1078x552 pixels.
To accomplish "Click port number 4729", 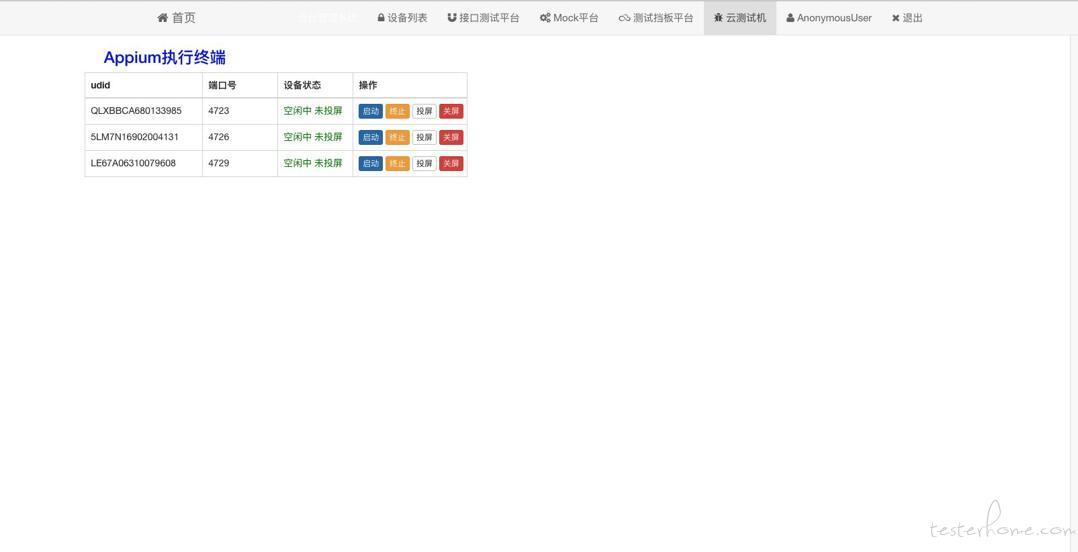I will (219, 163).
